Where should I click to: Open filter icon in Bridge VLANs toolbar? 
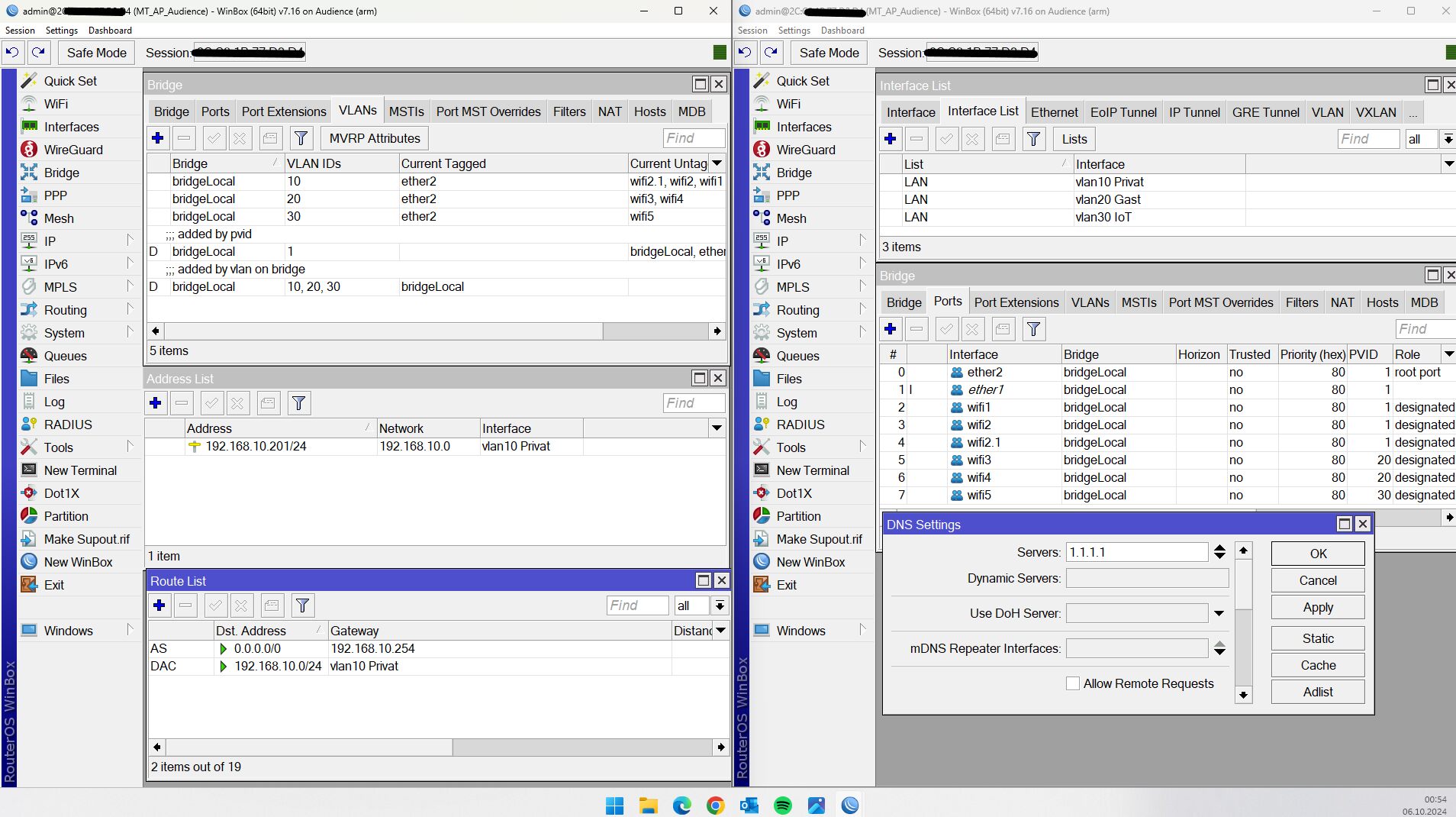(301, 138)
